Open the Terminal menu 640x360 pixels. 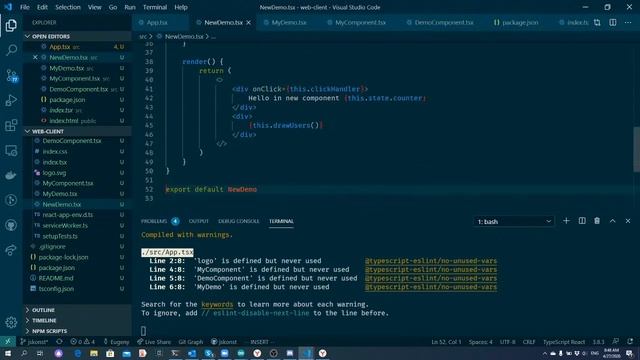[x=155, y=7]
